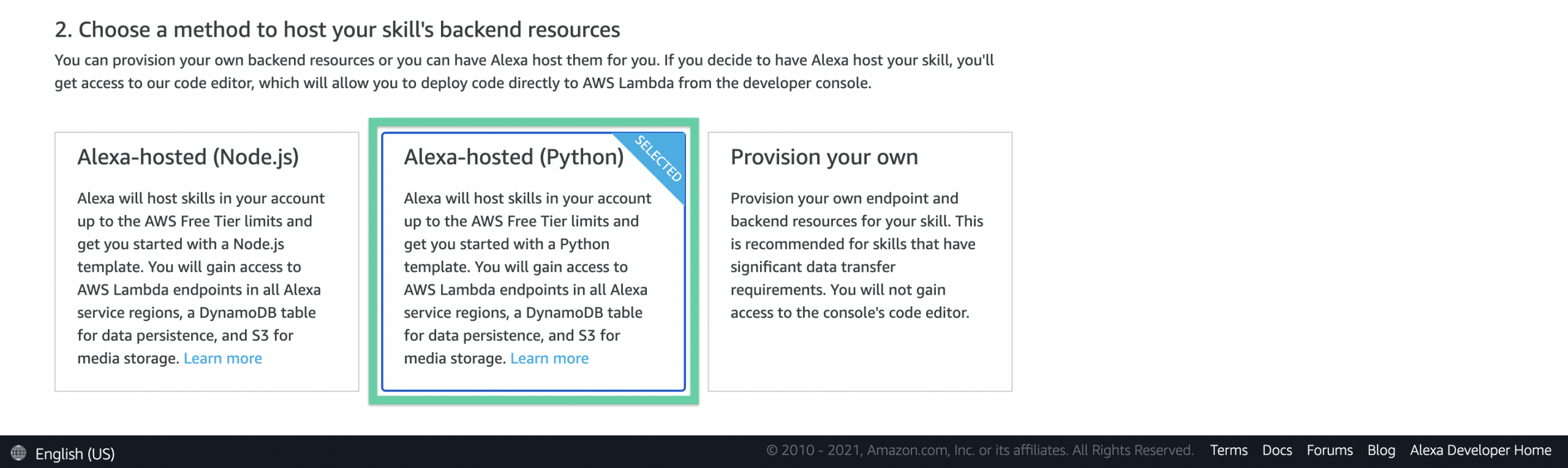1568x468 pixels.
Task: Open Learn more link in Node.js card
Action: pos(223,358)
